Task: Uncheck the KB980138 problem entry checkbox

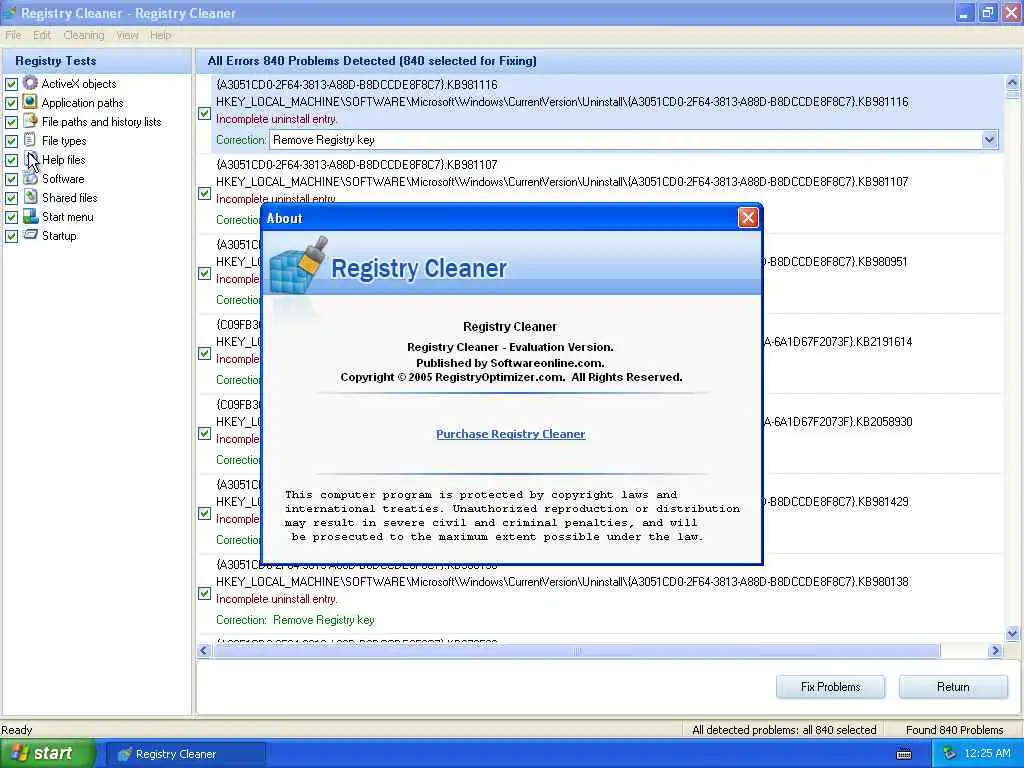Action: 204,594
